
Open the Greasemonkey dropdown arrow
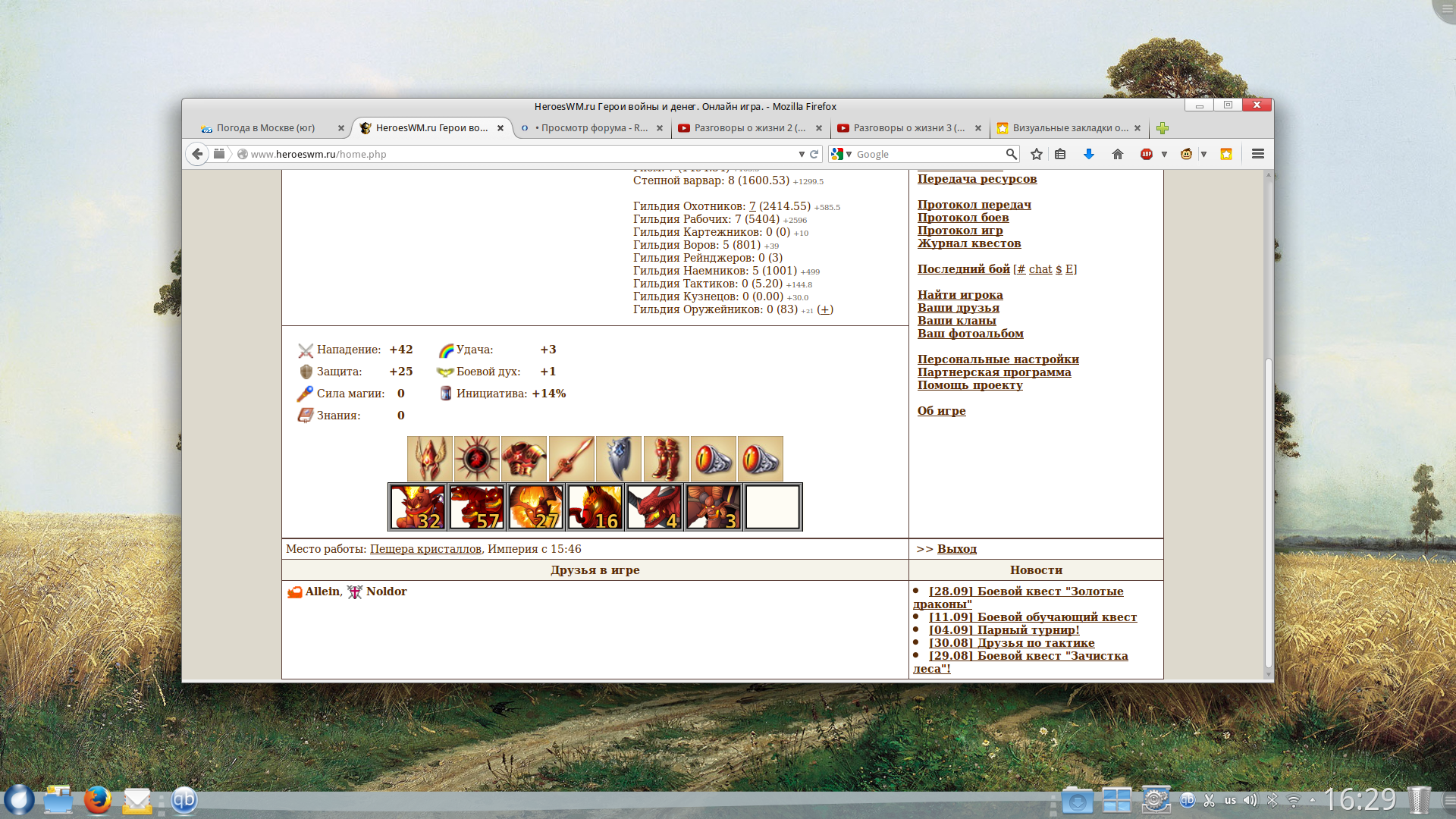tap(1203, 154)
